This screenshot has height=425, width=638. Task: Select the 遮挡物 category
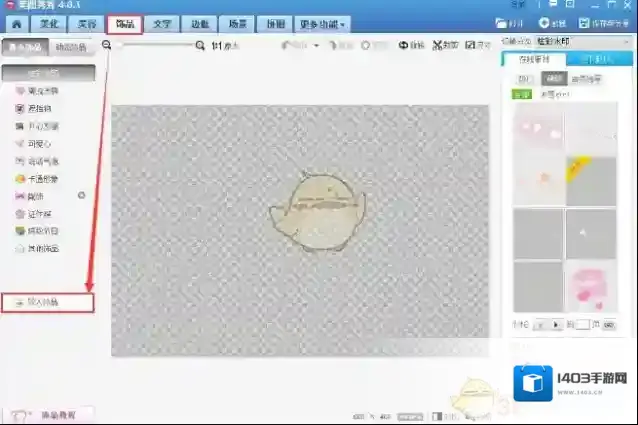(x=33, y=109)
